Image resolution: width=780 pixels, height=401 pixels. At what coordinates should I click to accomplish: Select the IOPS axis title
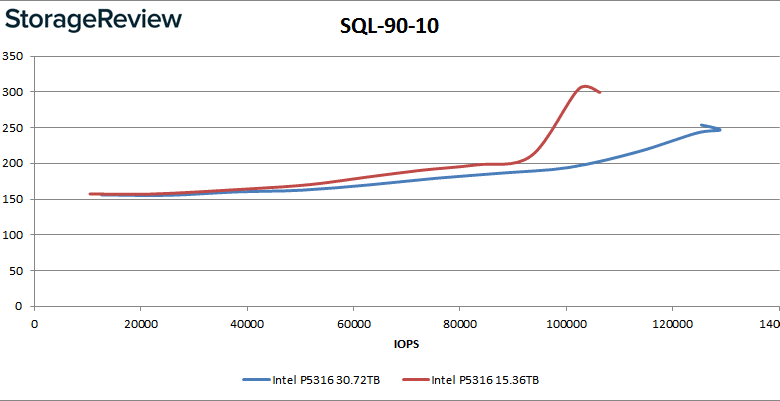405,344
